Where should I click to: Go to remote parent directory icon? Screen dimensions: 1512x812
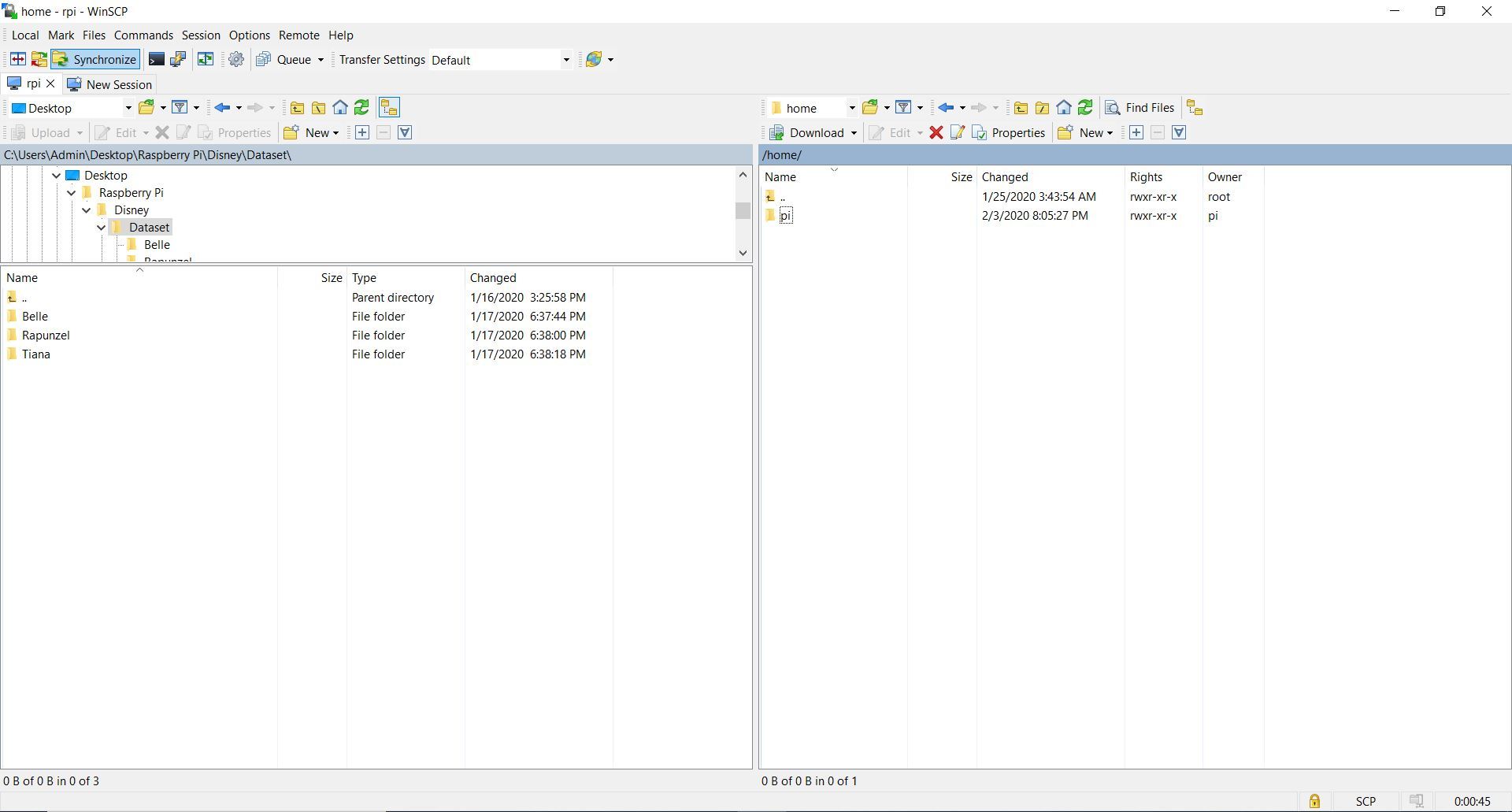pyautogui.click(x=1021, y=108)
